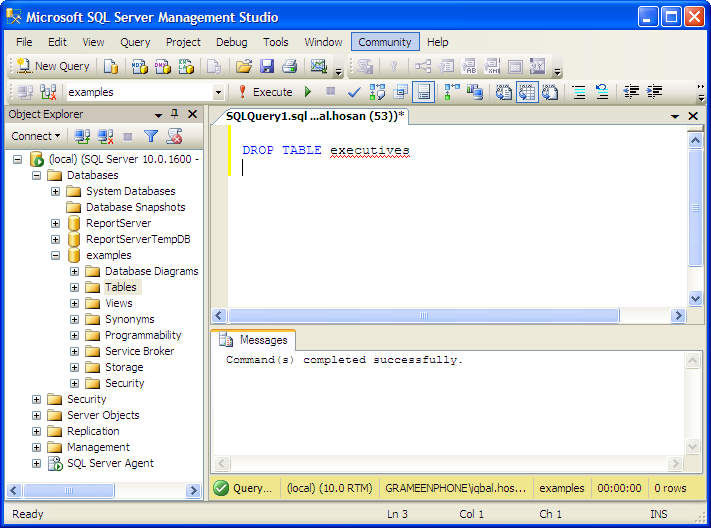Click Analysis Services XMLA Query icon
Viewport: 711px width, 528px height.
[x=186, y=66]
